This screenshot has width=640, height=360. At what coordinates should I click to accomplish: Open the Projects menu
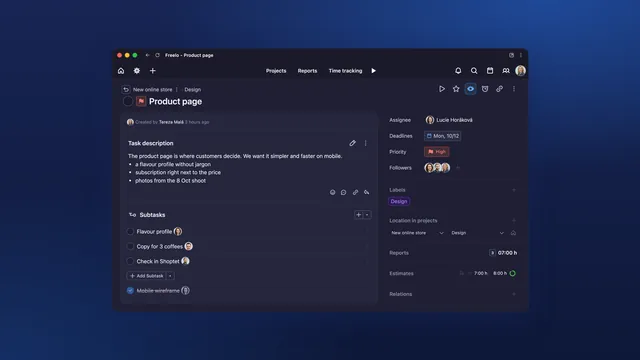point(276,71)
